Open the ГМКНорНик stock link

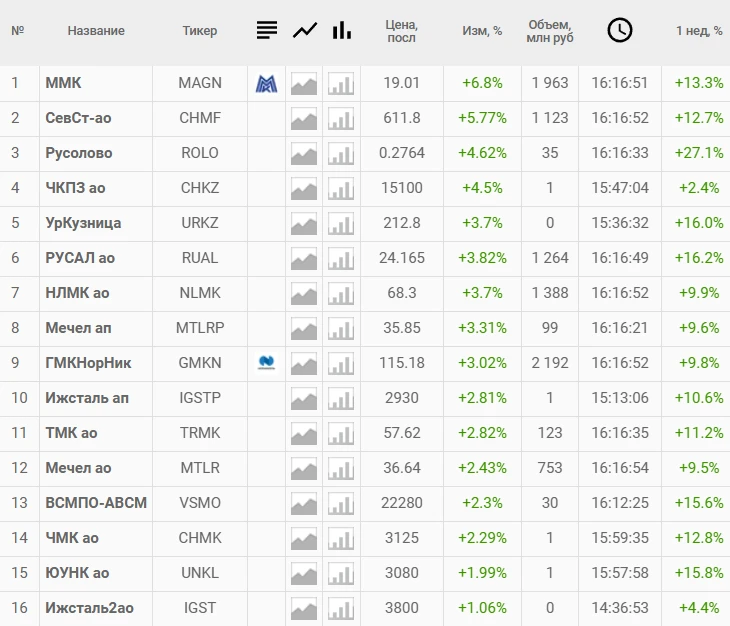[88, 363]
